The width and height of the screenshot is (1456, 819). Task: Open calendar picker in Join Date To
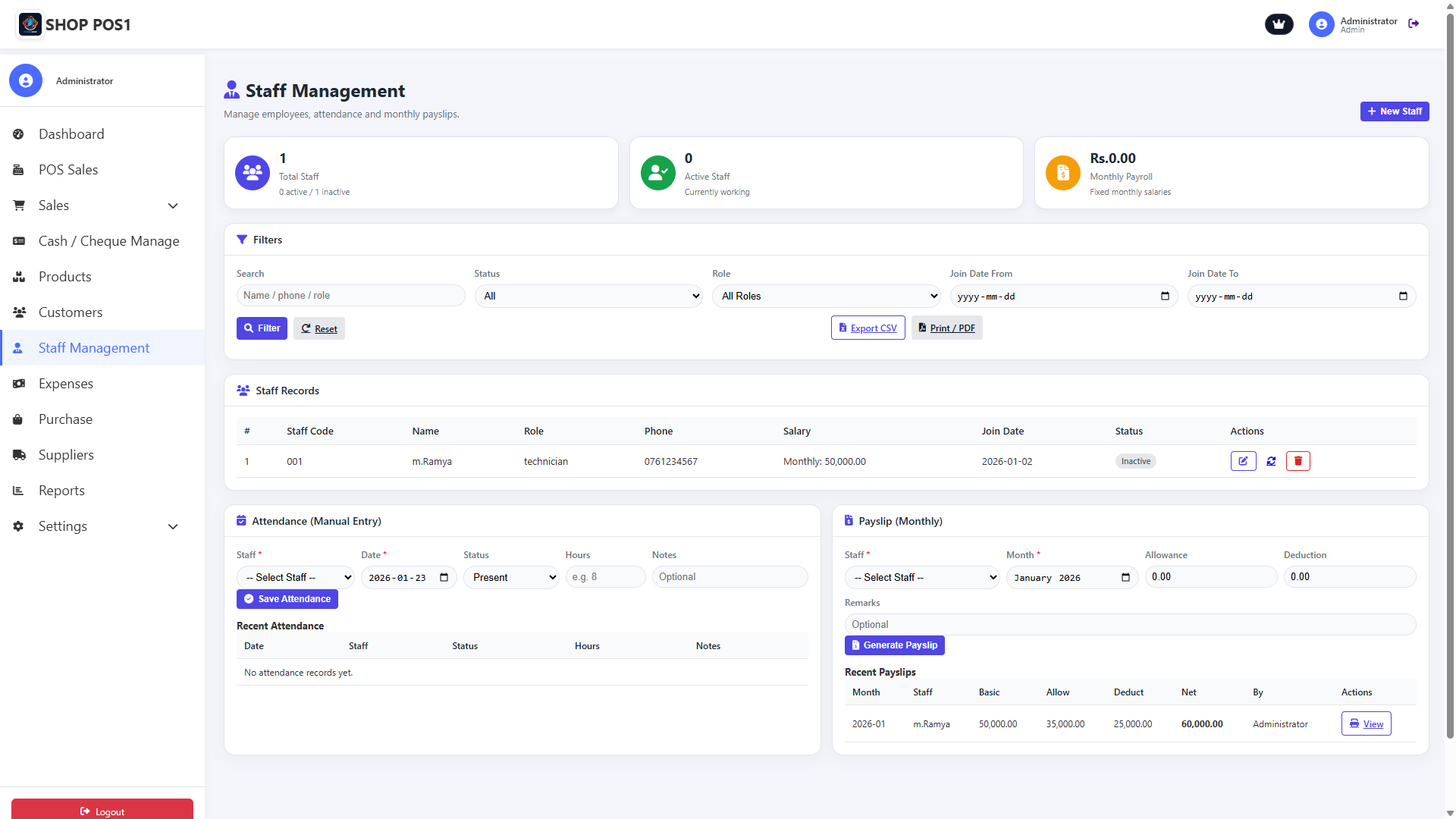pyautogui.click(x=1403, y=297)
